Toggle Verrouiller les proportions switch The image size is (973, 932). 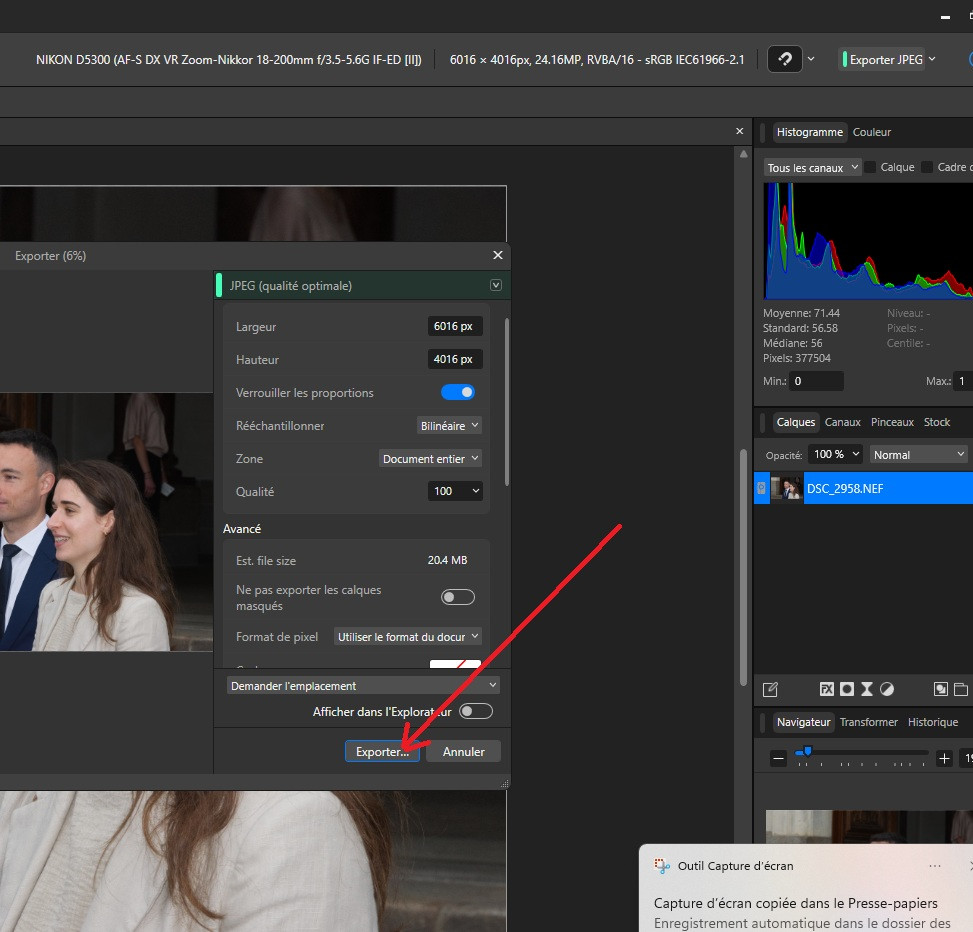[458, 392]
